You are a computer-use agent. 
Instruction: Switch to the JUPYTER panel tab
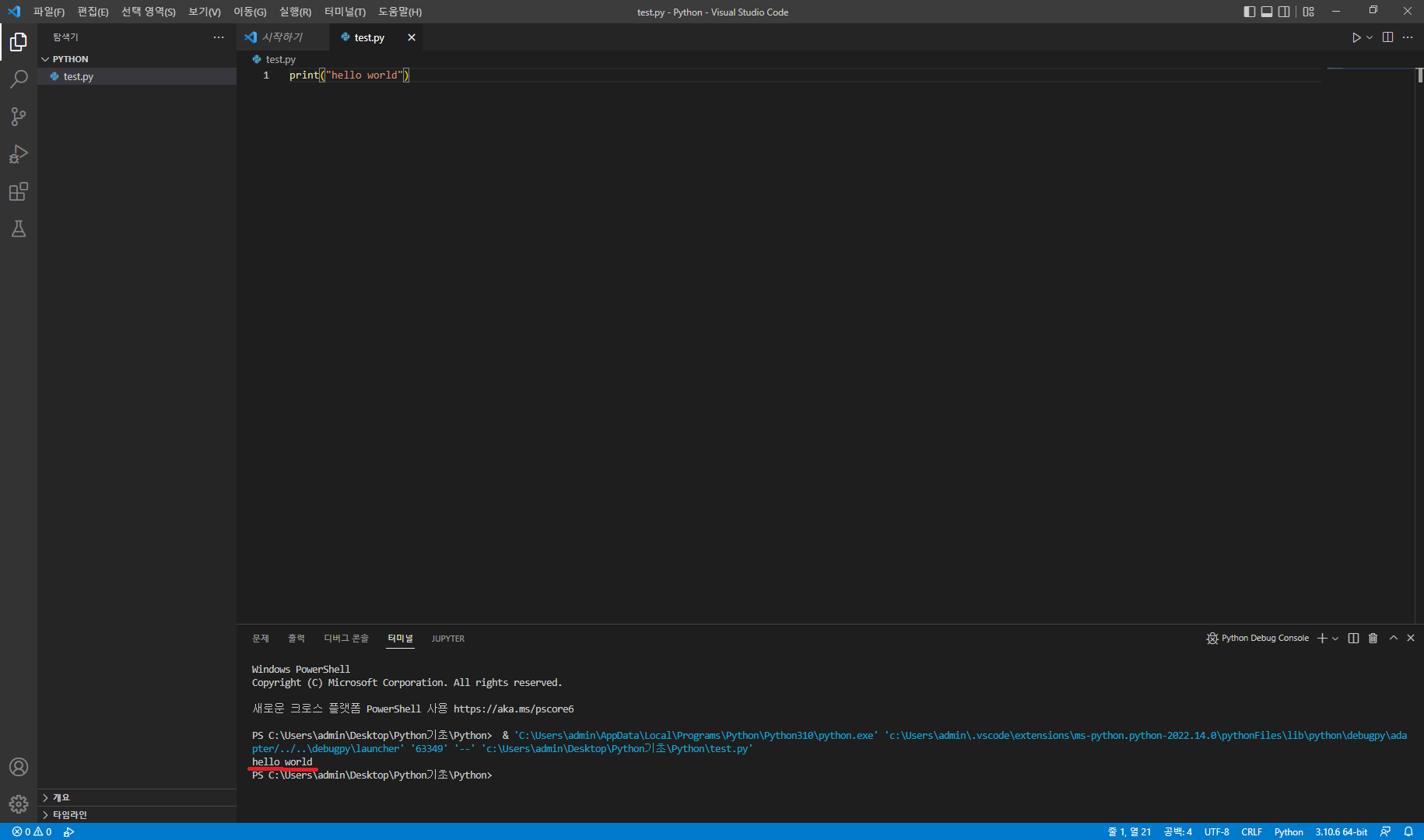[448, 639]
